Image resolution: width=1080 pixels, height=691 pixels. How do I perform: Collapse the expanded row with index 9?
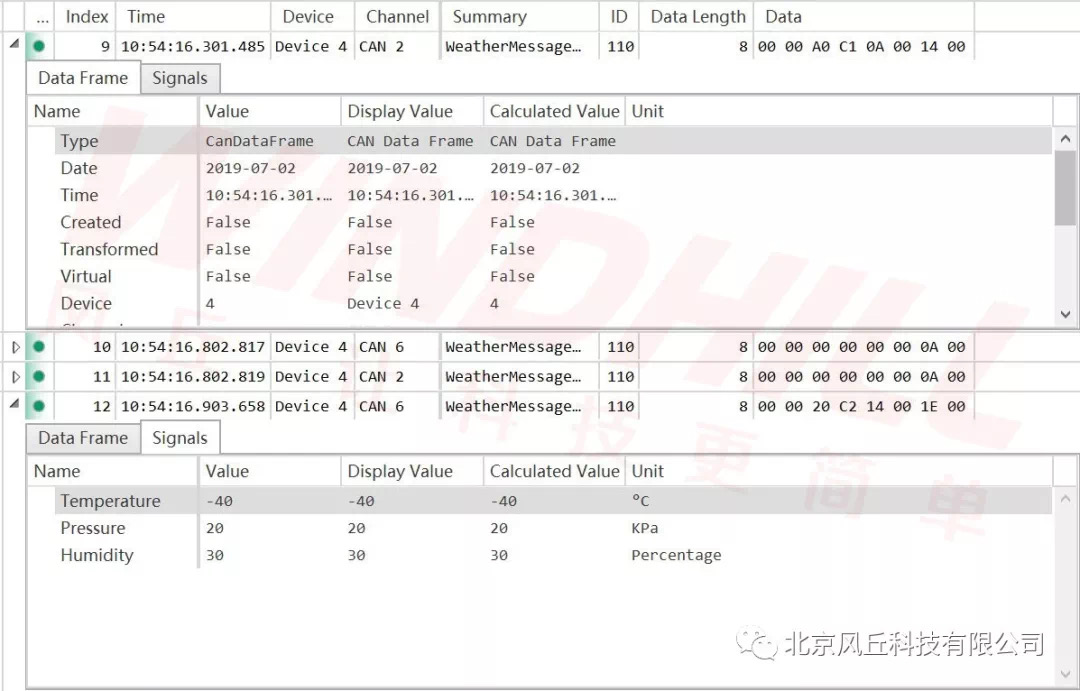point(14,45)
